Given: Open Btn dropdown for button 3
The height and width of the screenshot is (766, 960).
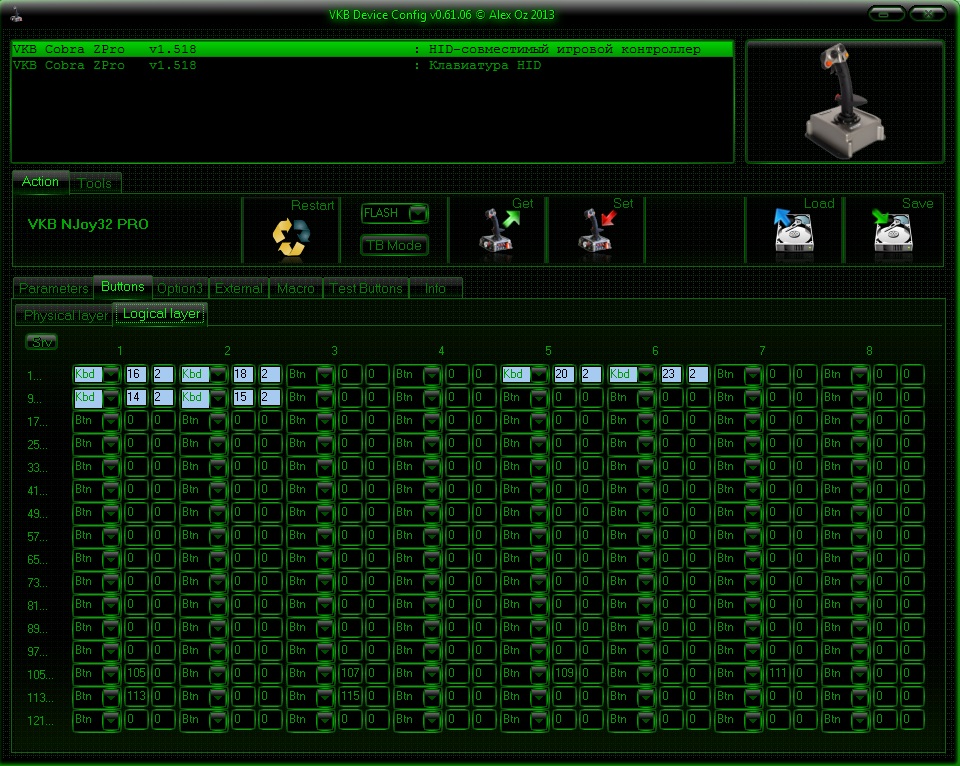Looking at the screenshot, I should tap(325, 374).
